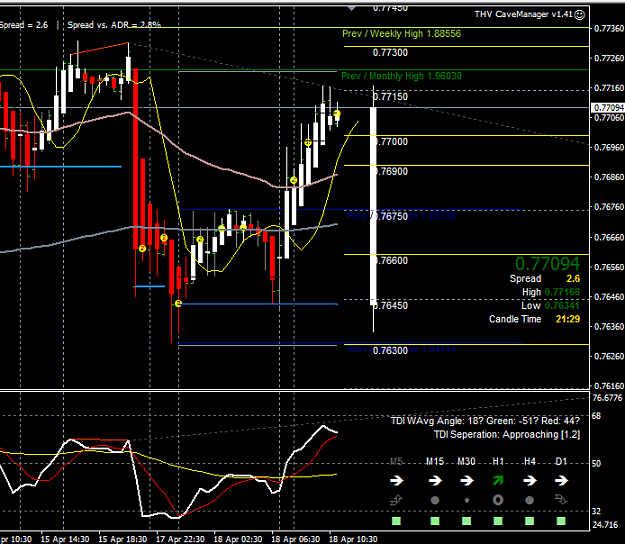Click the green square in the D1 column

[561, 520]
